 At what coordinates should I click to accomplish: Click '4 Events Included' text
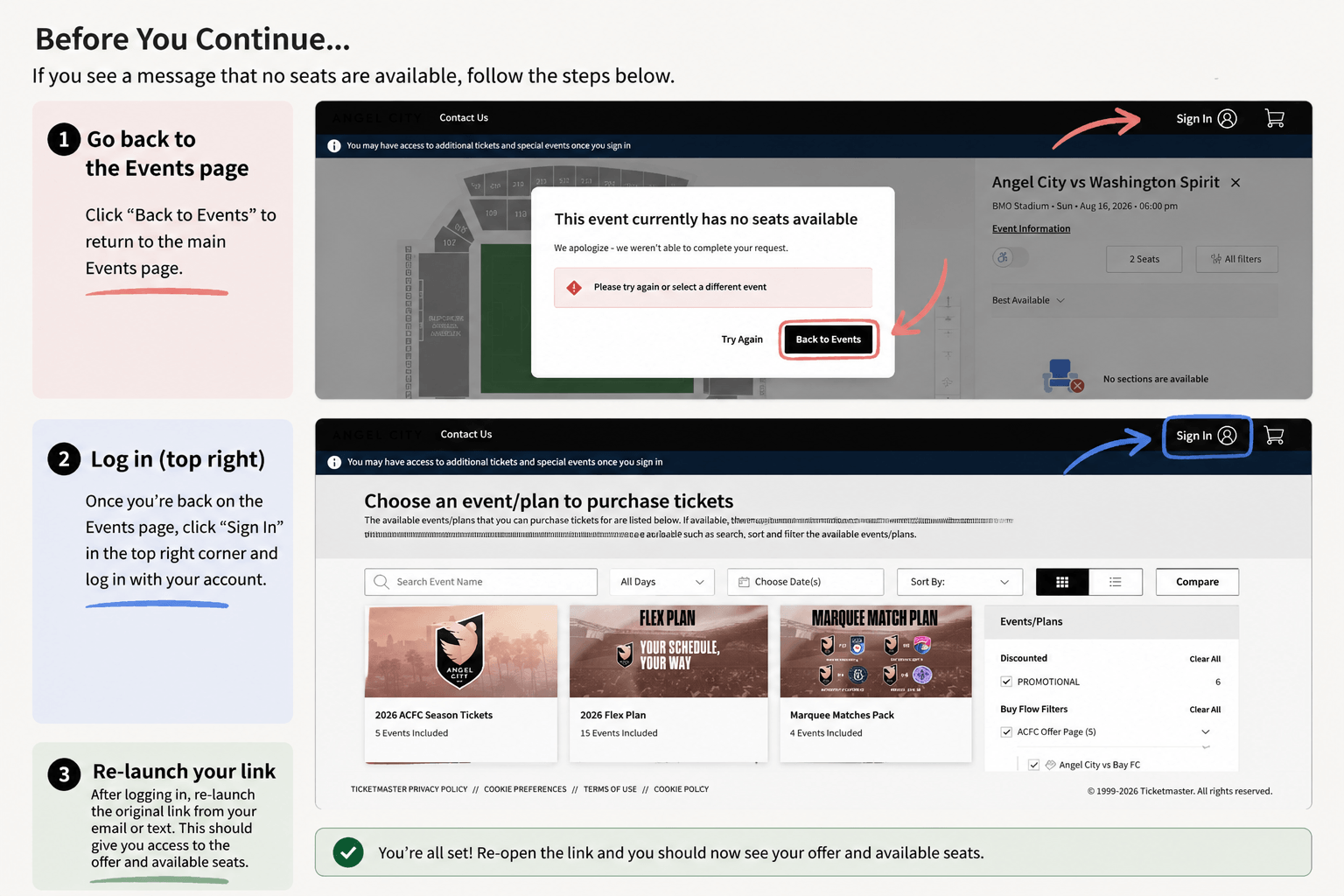tap(826, 733)
